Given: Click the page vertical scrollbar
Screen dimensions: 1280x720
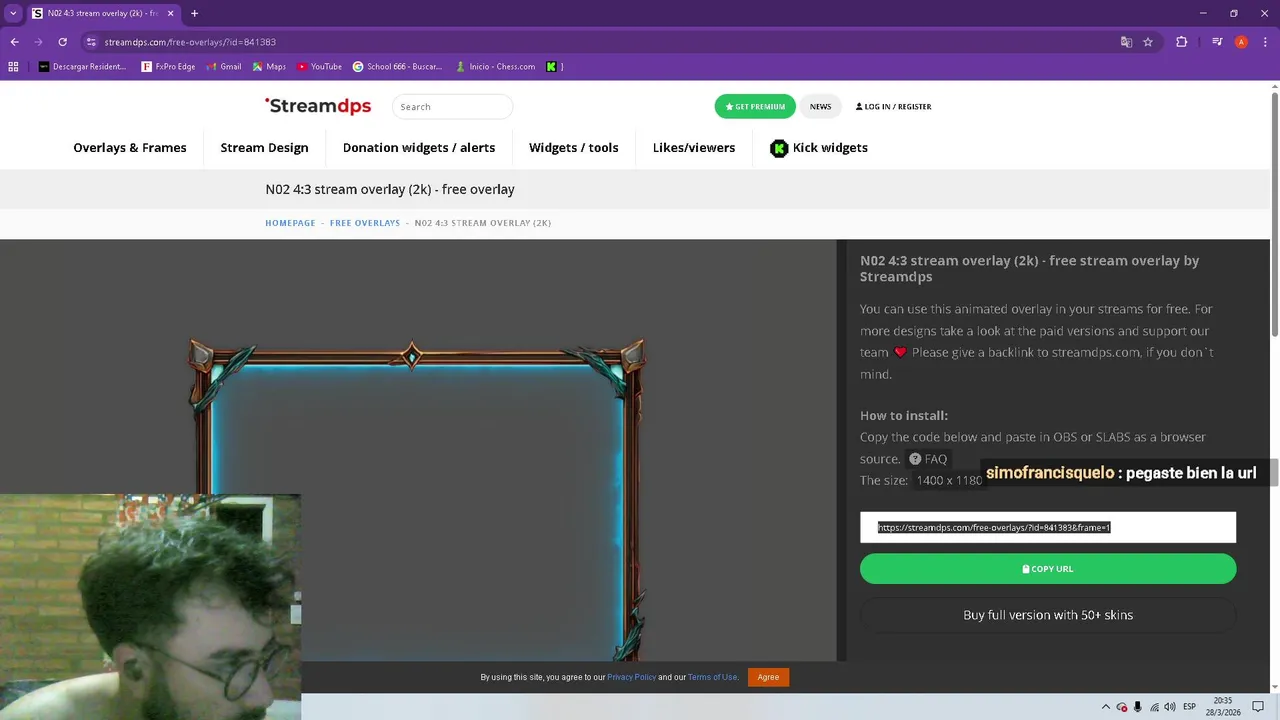Looking at the screenshot, I should [1275, 213].
